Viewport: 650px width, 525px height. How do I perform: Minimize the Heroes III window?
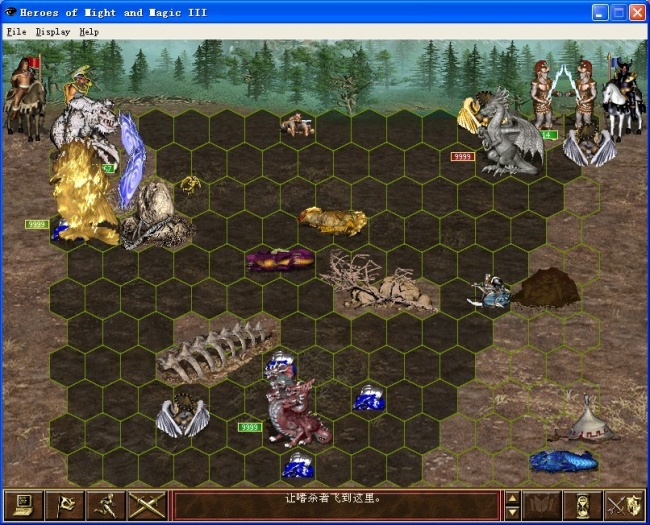(599, 13)
